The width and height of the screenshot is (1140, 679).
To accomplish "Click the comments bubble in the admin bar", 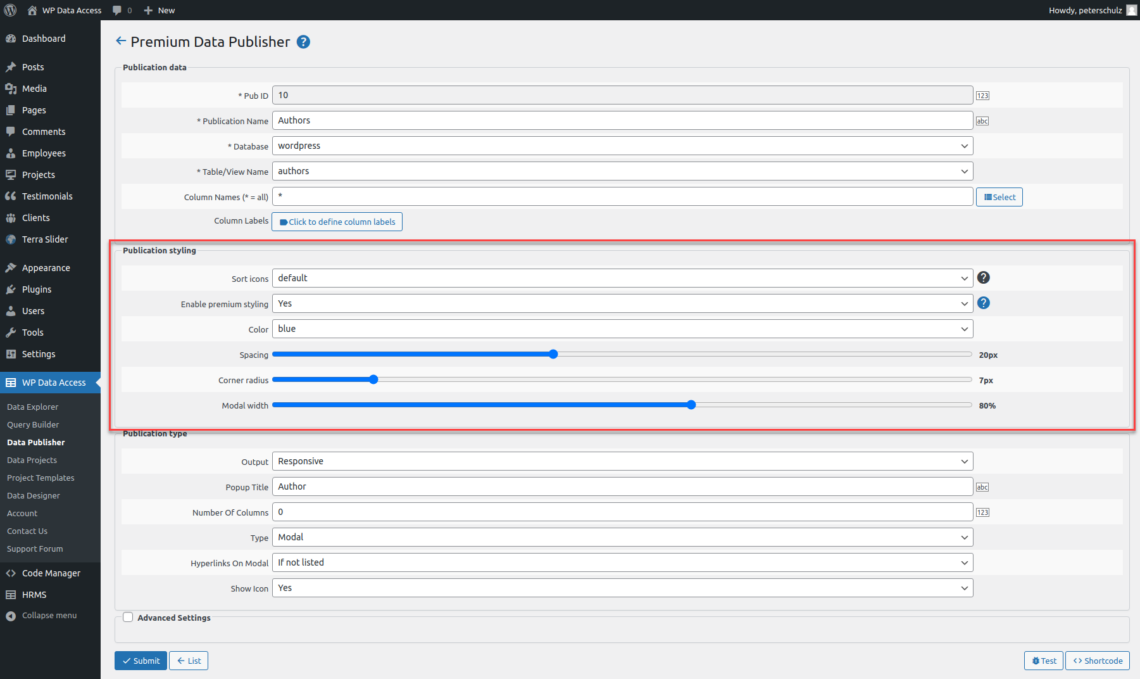I will click(x=118, y=10).
